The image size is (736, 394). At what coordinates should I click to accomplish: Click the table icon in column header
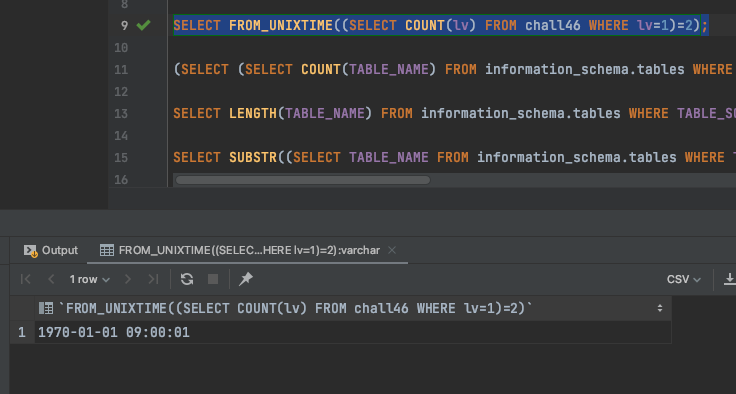tap(46, 309)
